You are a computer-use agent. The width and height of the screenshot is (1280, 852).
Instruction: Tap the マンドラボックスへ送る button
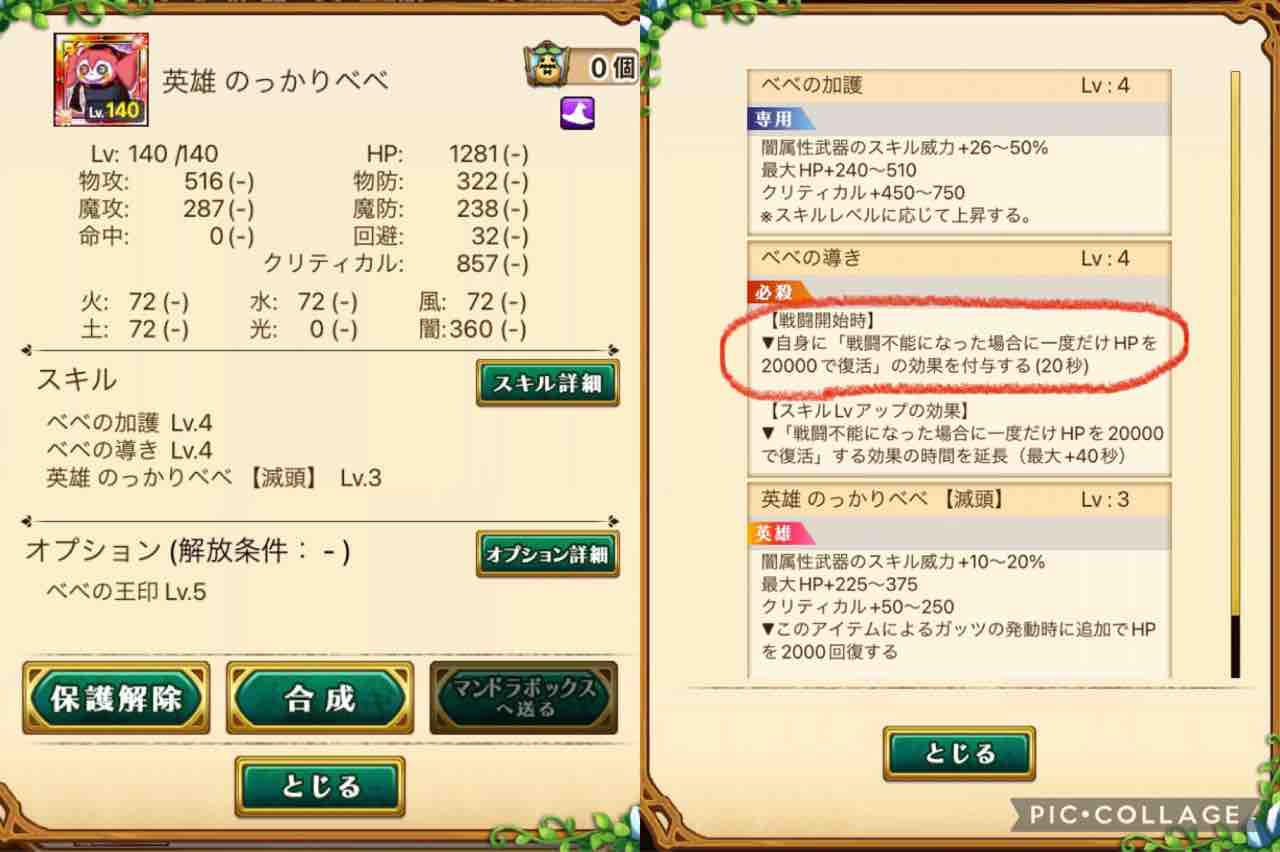524,697
